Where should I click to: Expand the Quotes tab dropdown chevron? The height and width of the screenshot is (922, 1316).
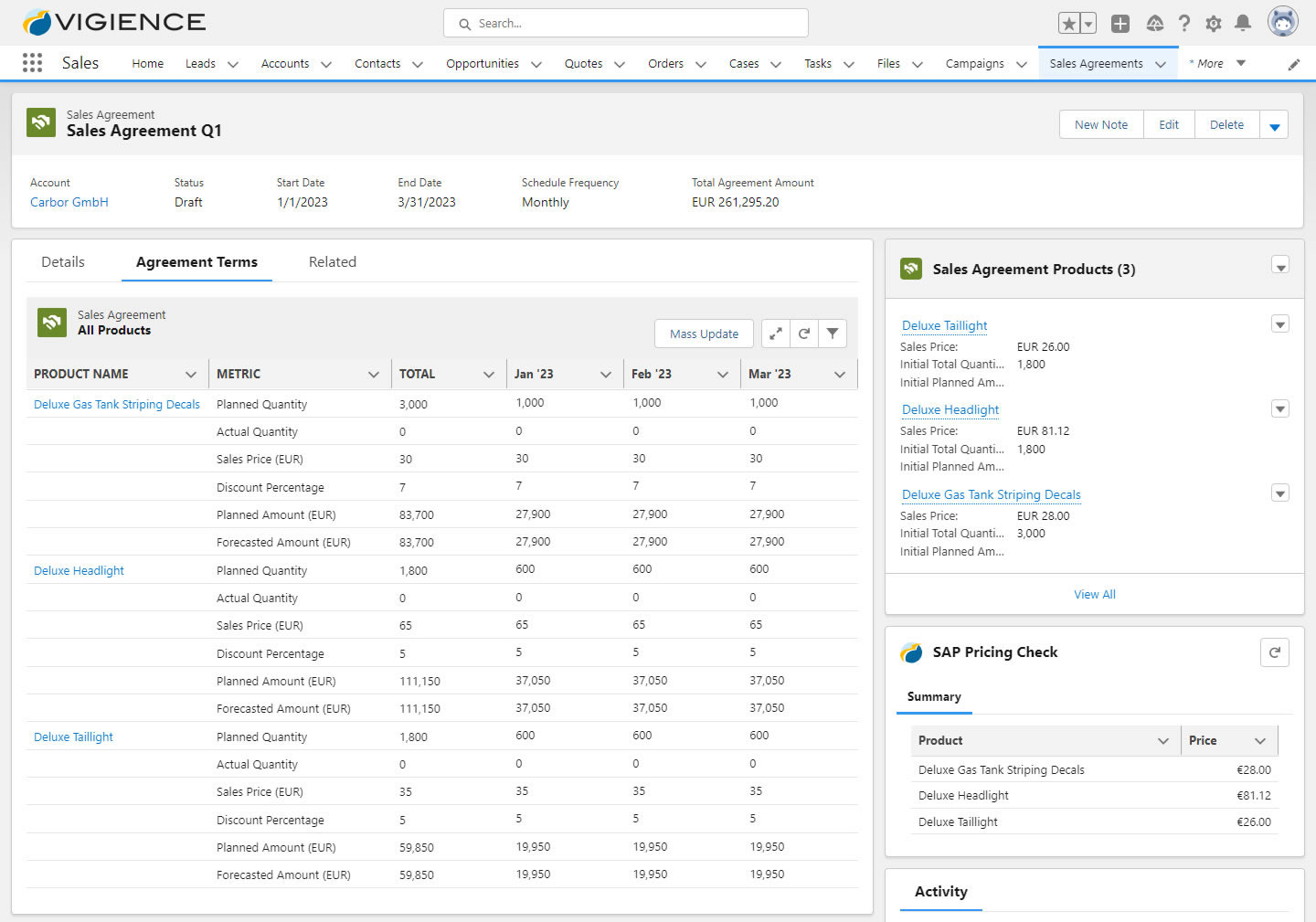[x=620, y=64]
